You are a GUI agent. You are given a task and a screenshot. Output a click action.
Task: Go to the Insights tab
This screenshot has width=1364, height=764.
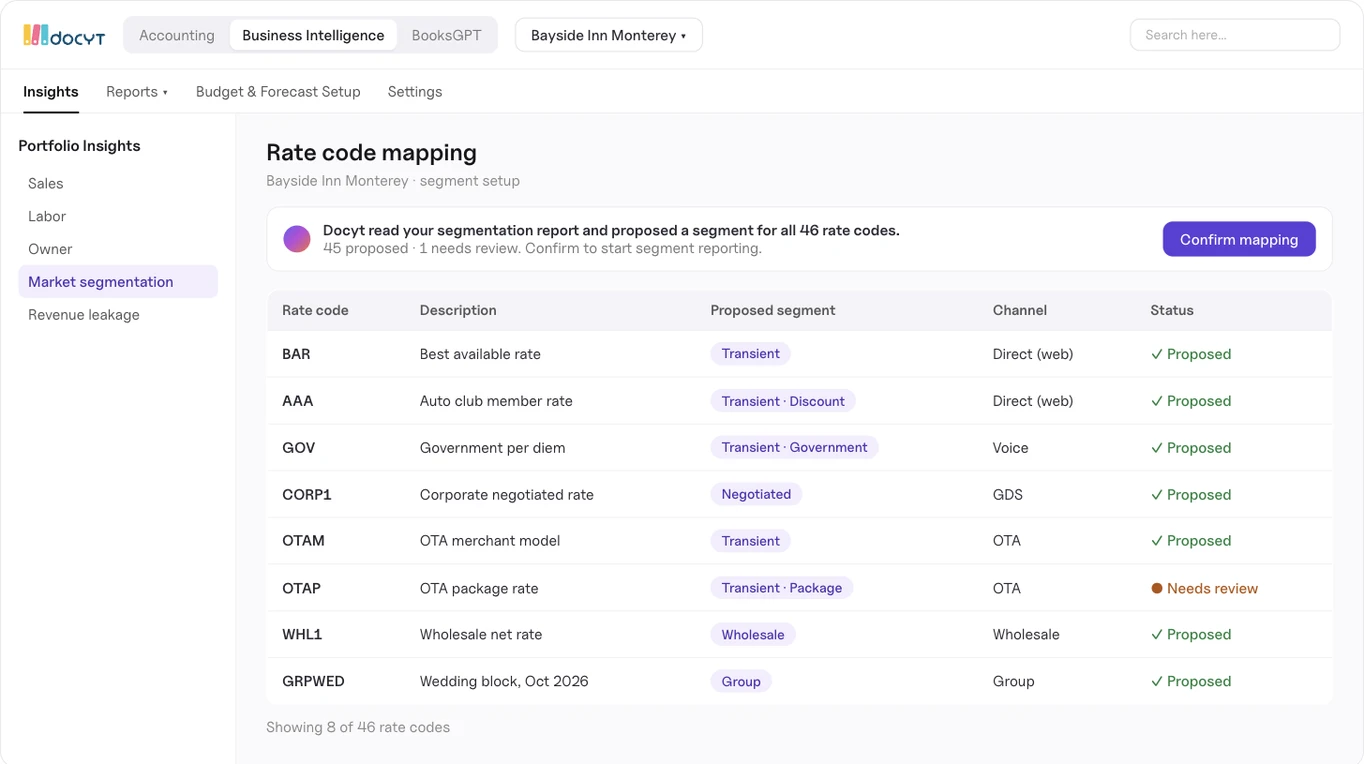click(x=51, y=92)
